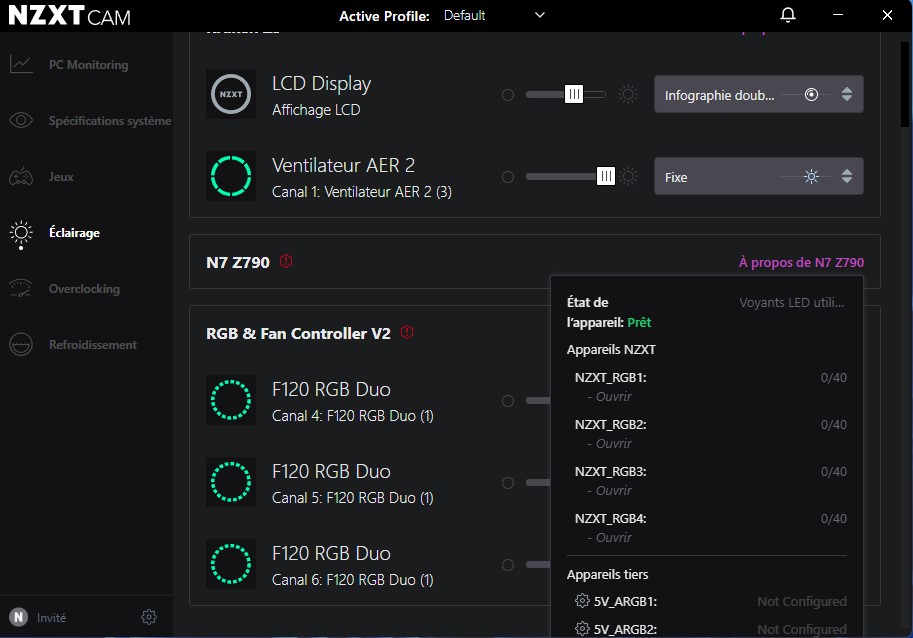Click the min-brightness circle for Ventilateur AER 2
The height and width of the screenshot is (638, 913).
click(508, 177)
